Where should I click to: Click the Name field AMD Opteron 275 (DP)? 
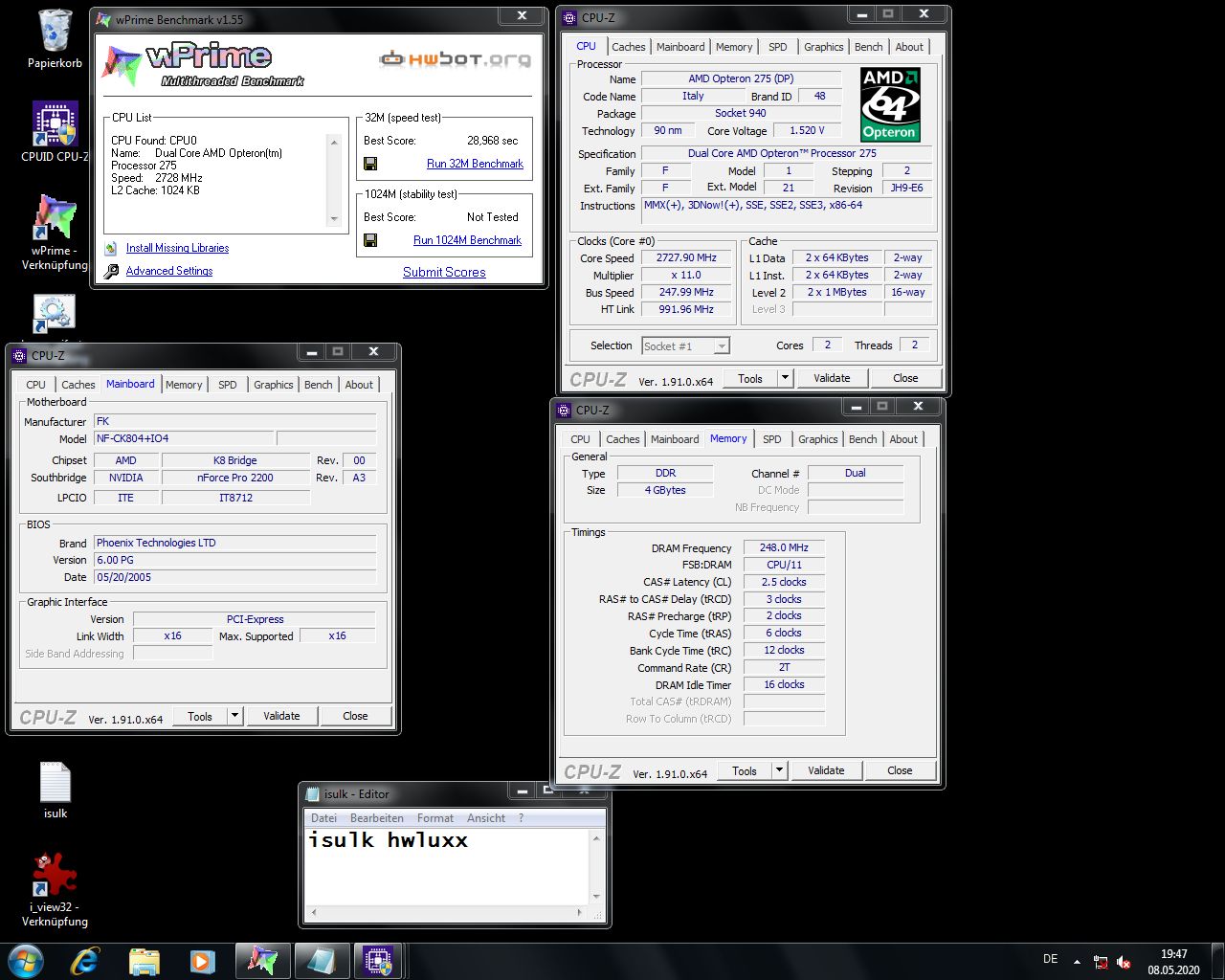click(x=741, y=78)
